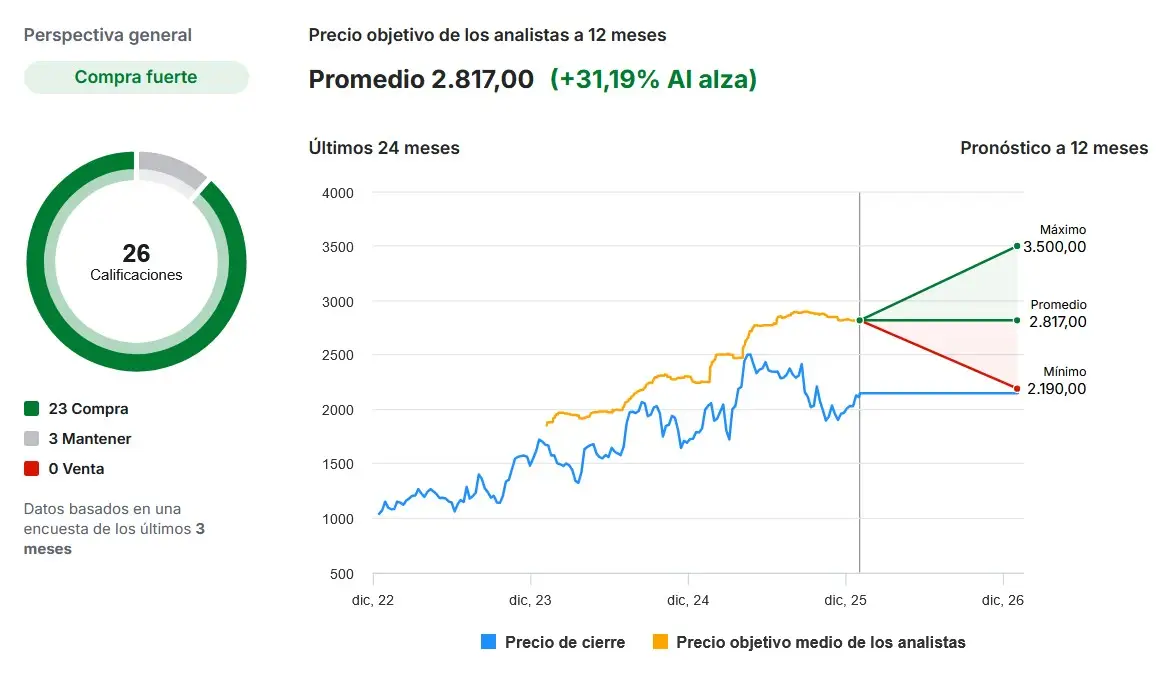Click the Promedio 2.817,00 forecast endpoint dot
The width and height of the screenshot is (1160, 678).
click(1017, 320)
